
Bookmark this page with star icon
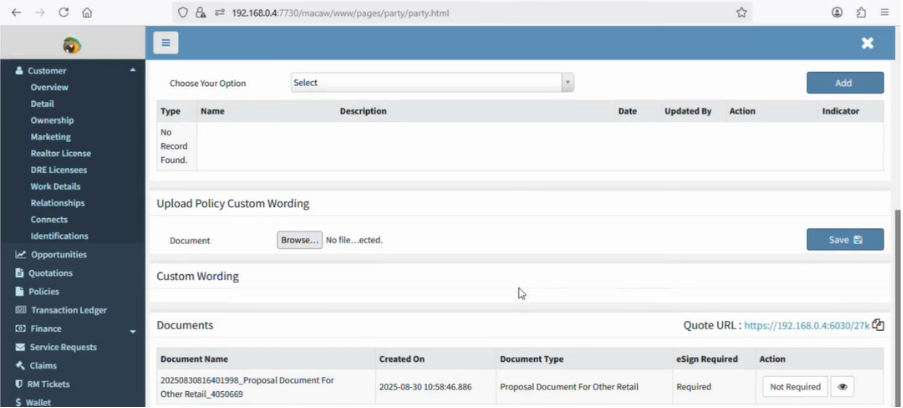click(x=741, y=12)
